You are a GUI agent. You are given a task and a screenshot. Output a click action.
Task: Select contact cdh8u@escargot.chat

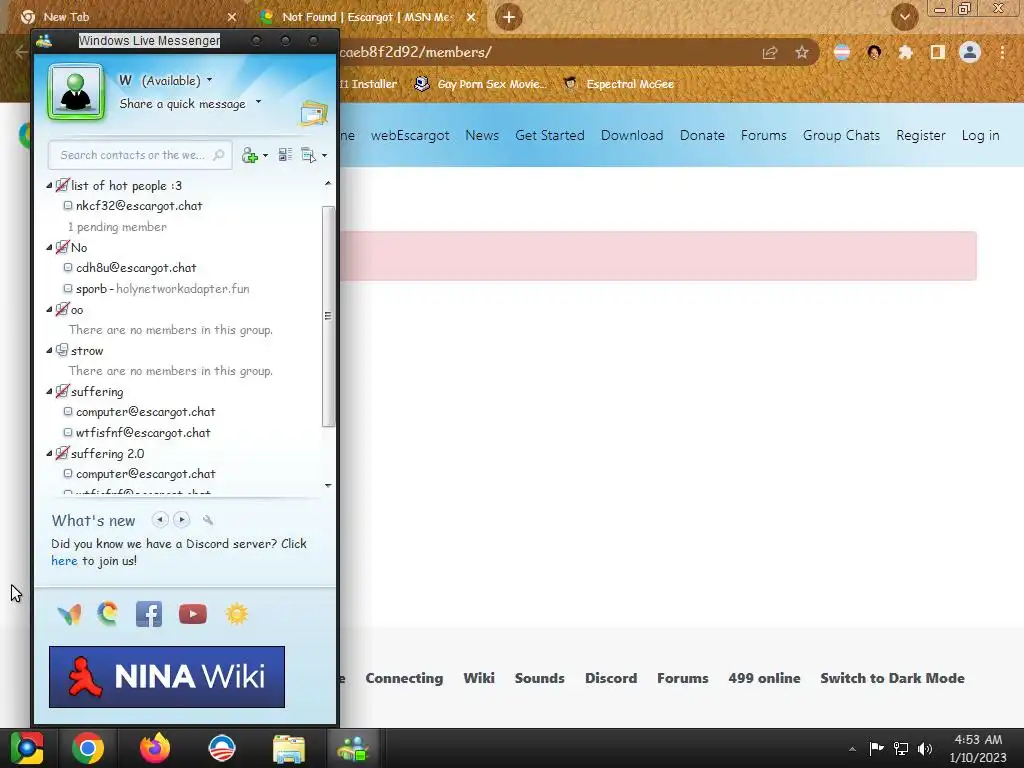[x=136, y=268]
